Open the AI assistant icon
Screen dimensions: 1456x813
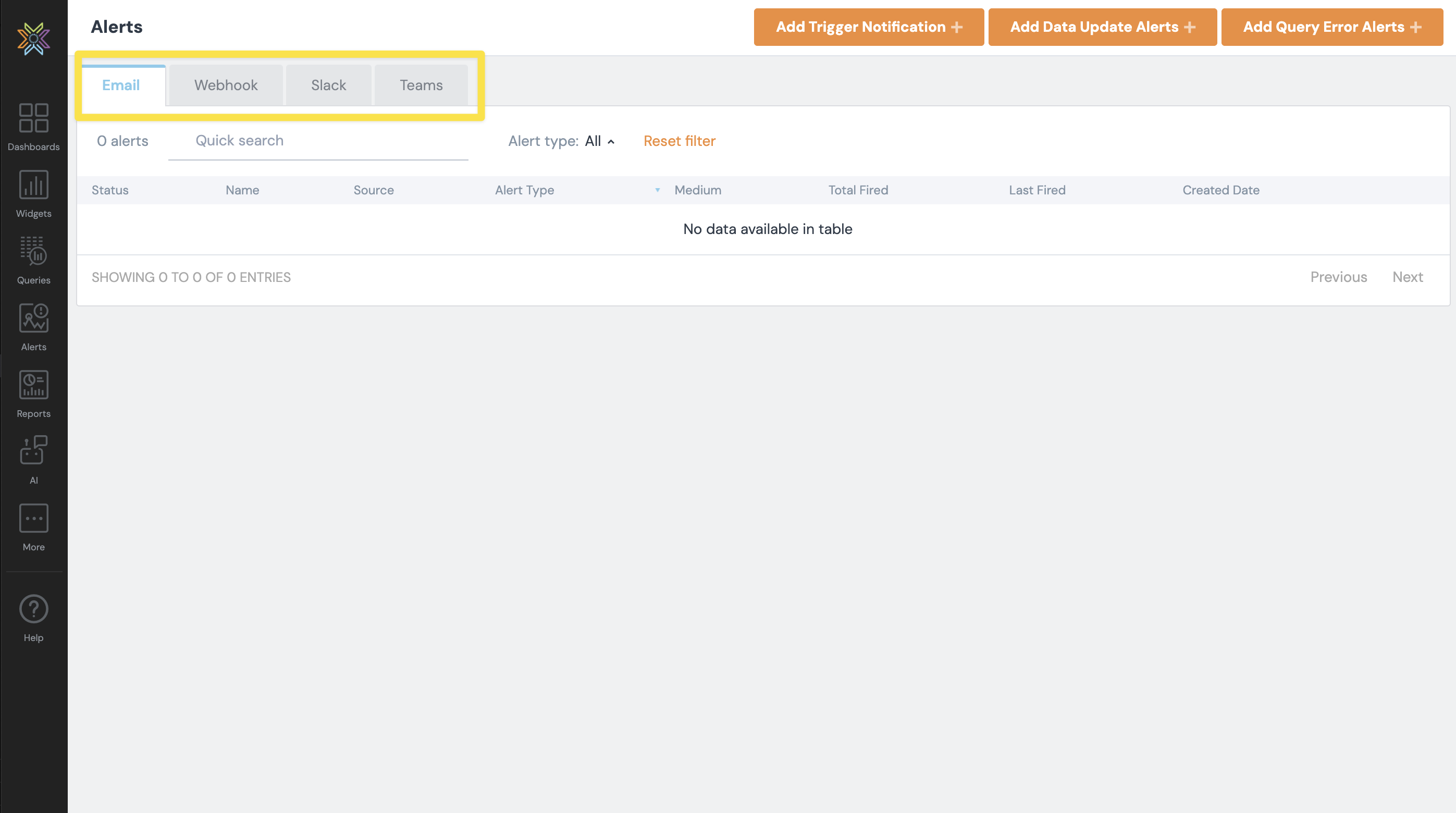33,460
